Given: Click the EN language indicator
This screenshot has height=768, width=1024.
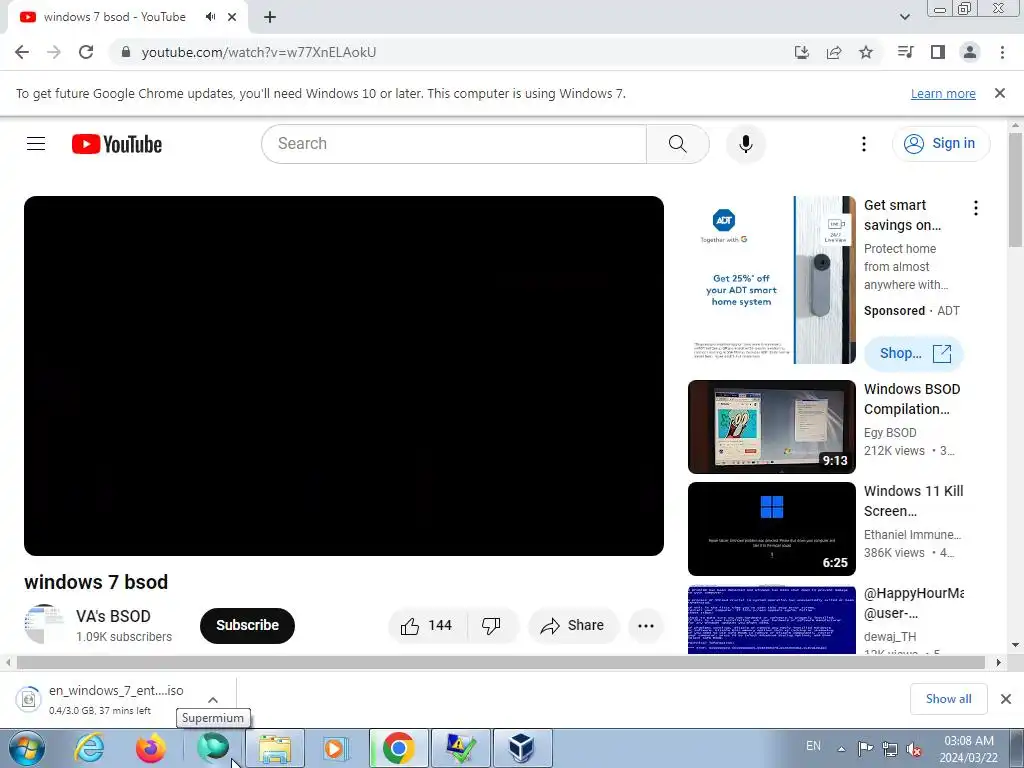Looking at the screenshot, I should click(813, 746).
